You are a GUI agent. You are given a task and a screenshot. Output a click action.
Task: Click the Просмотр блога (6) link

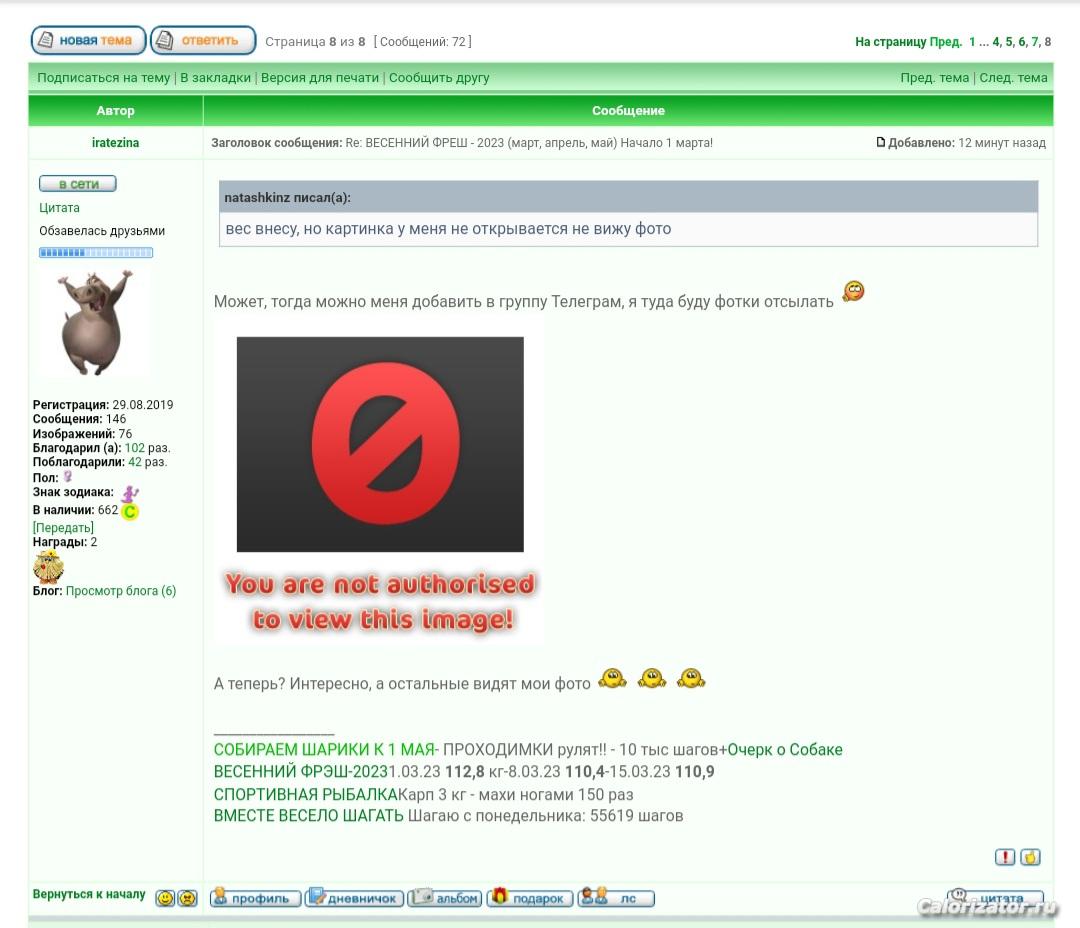click(x=120, y=591)
